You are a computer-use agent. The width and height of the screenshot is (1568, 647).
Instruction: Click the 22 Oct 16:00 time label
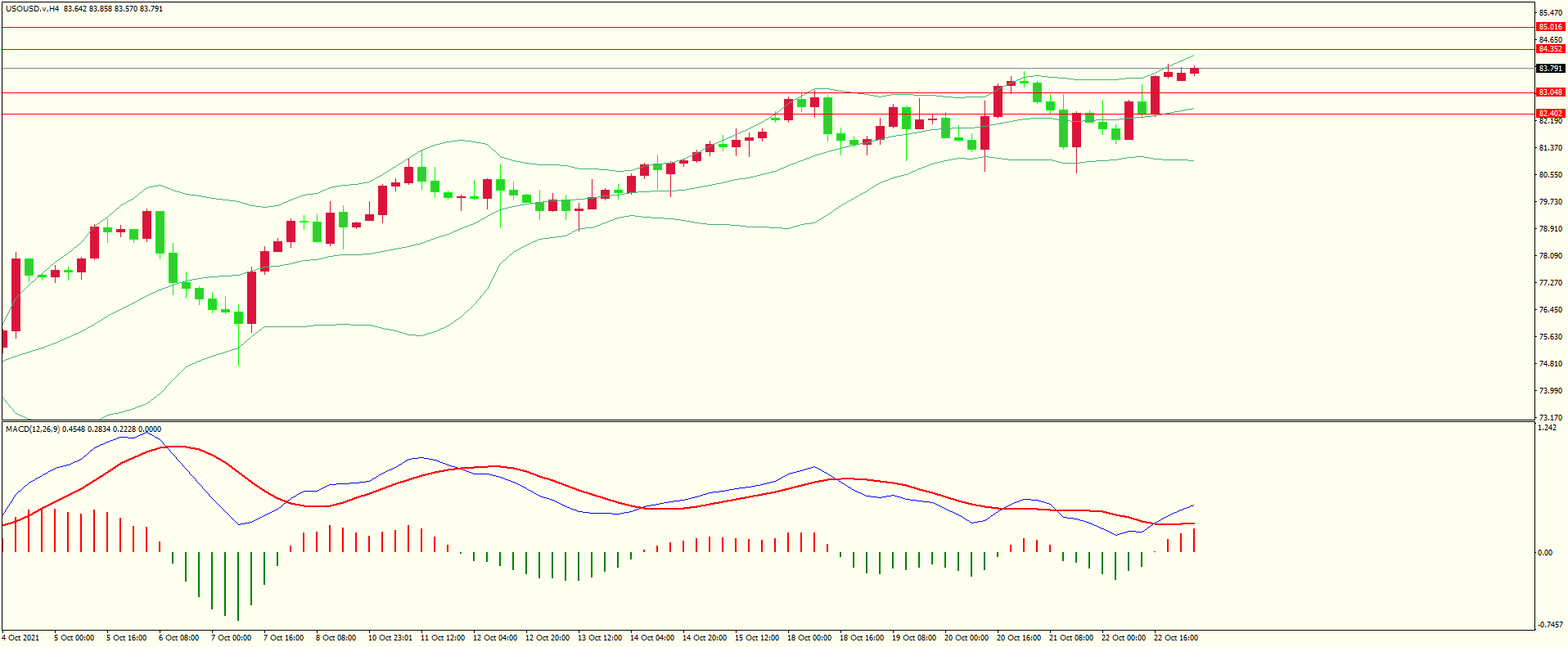pyautogui.click(x=1176, y=638)
